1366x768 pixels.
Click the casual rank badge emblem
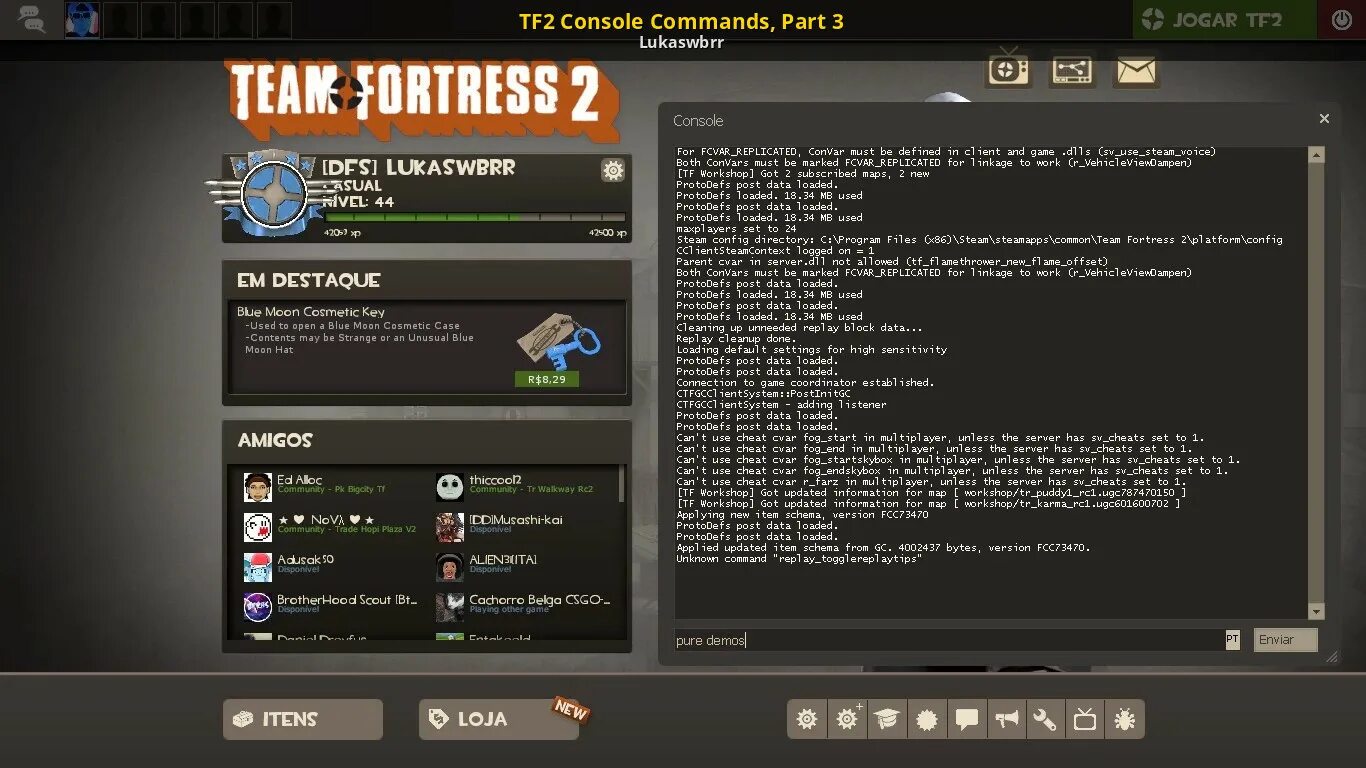coord(272,193)
